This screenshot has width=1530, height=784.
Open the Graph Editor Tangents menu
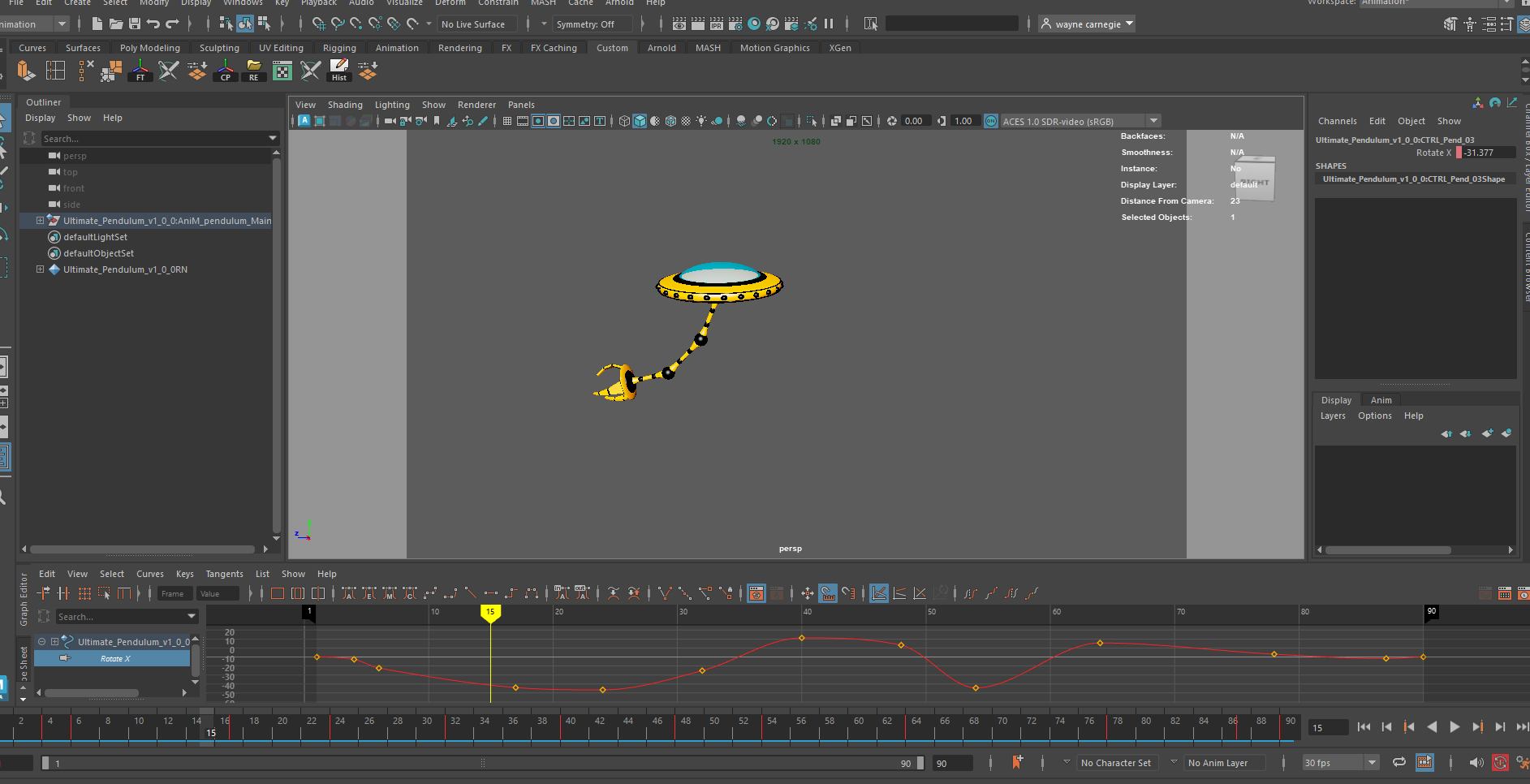click(224, 574)
